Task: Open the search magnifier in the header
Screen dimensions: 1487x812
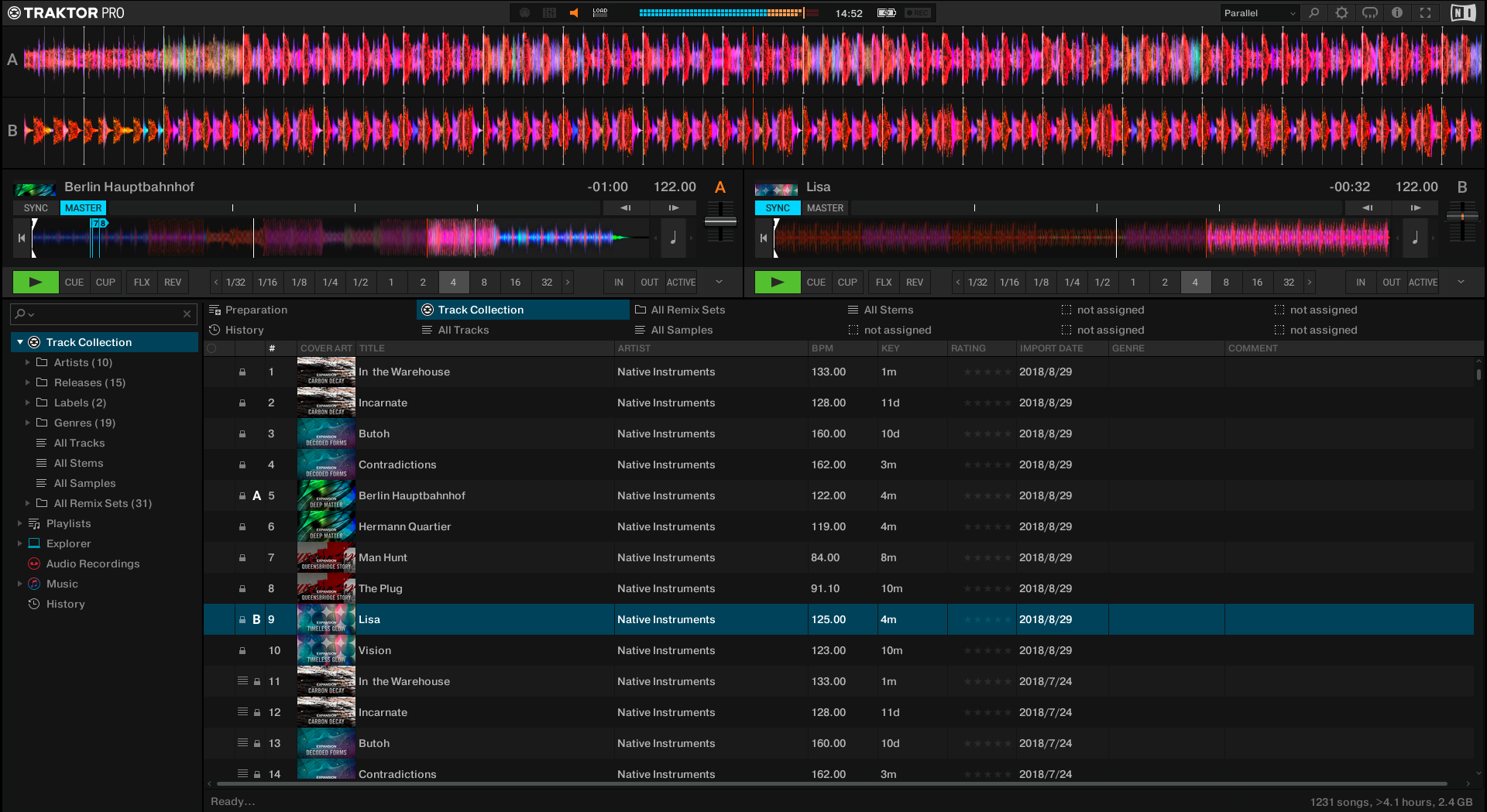Action: pos(1314,13)
